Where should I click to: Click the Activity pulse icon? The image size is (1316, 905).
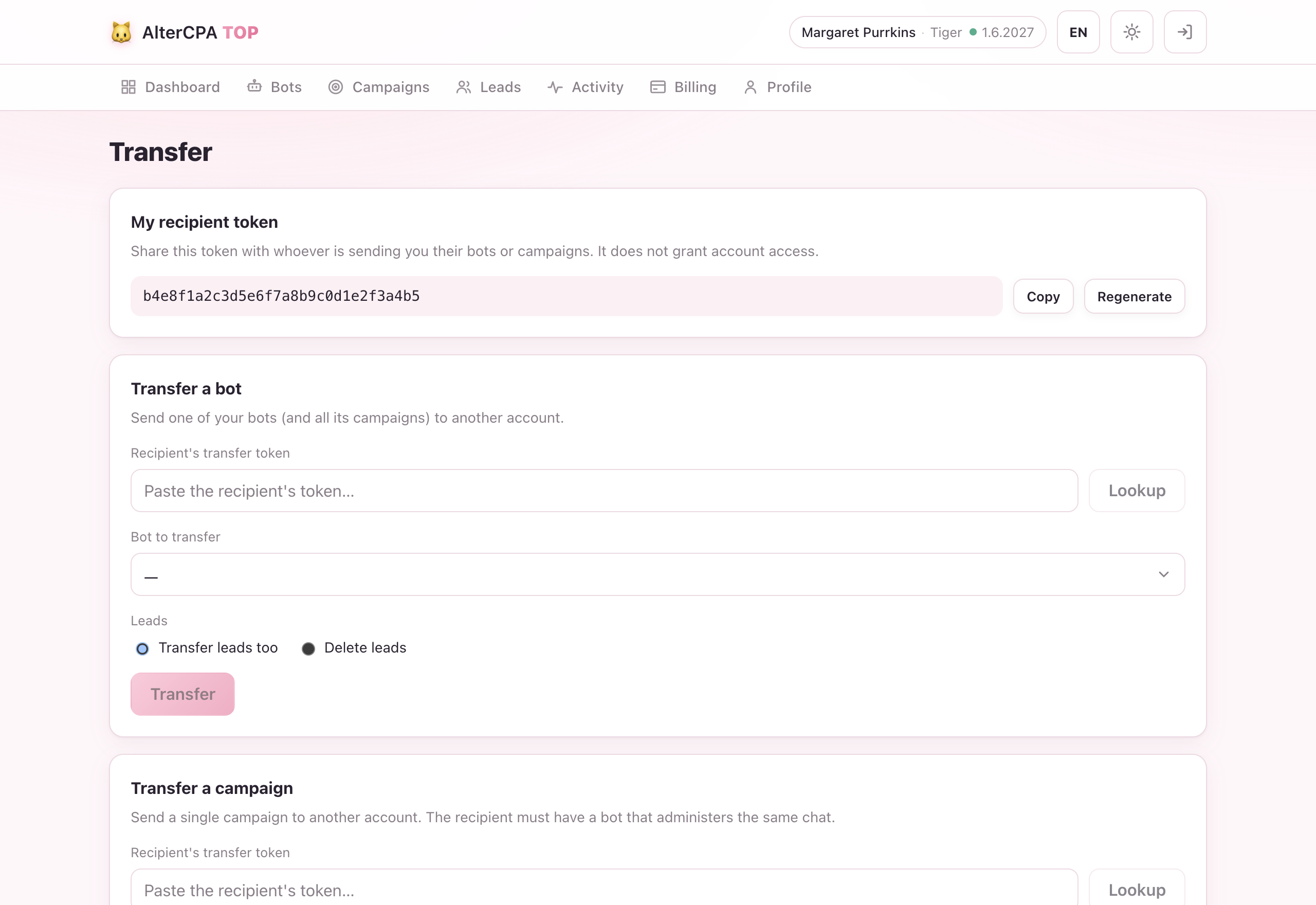(x=555, y=87)
